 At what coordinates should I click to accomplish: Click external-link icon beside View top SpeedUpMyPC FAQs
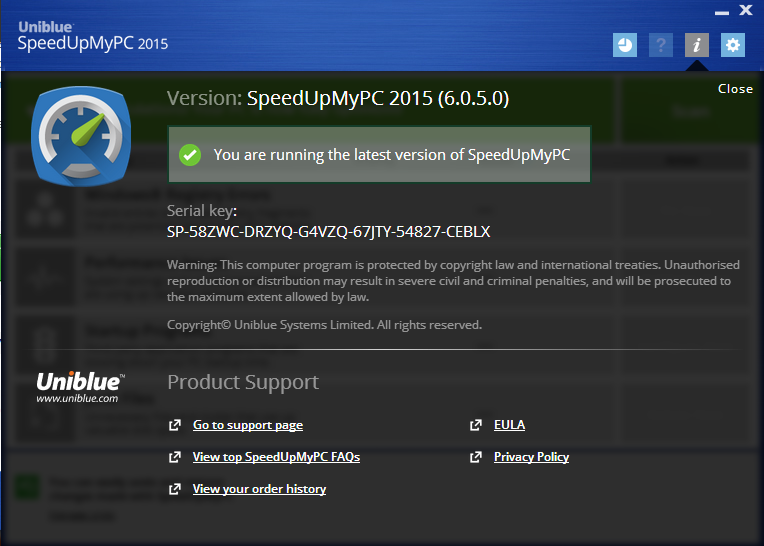pos(174,457)
